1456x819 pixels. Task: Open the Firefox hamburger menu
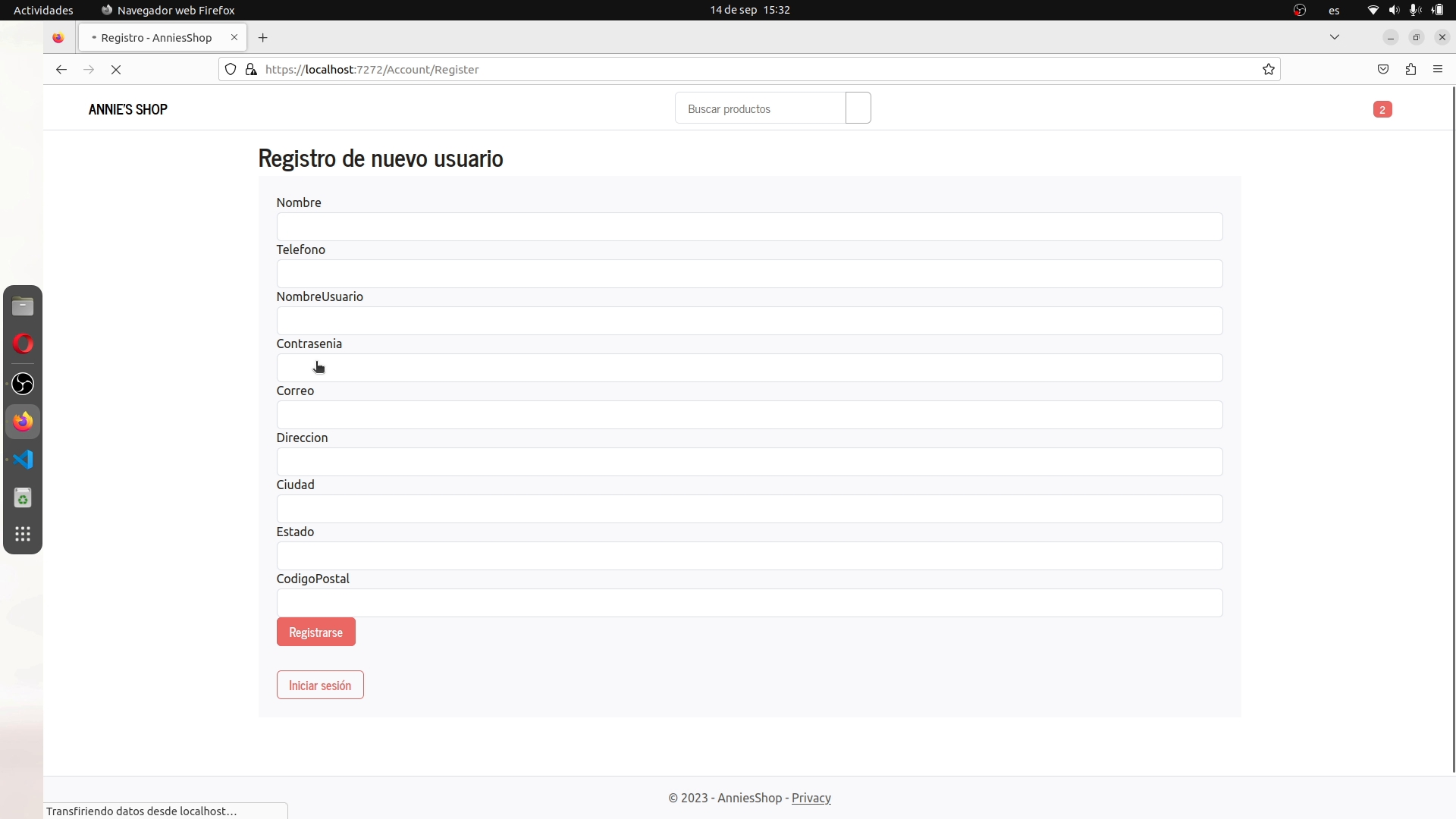(1438, 69)
